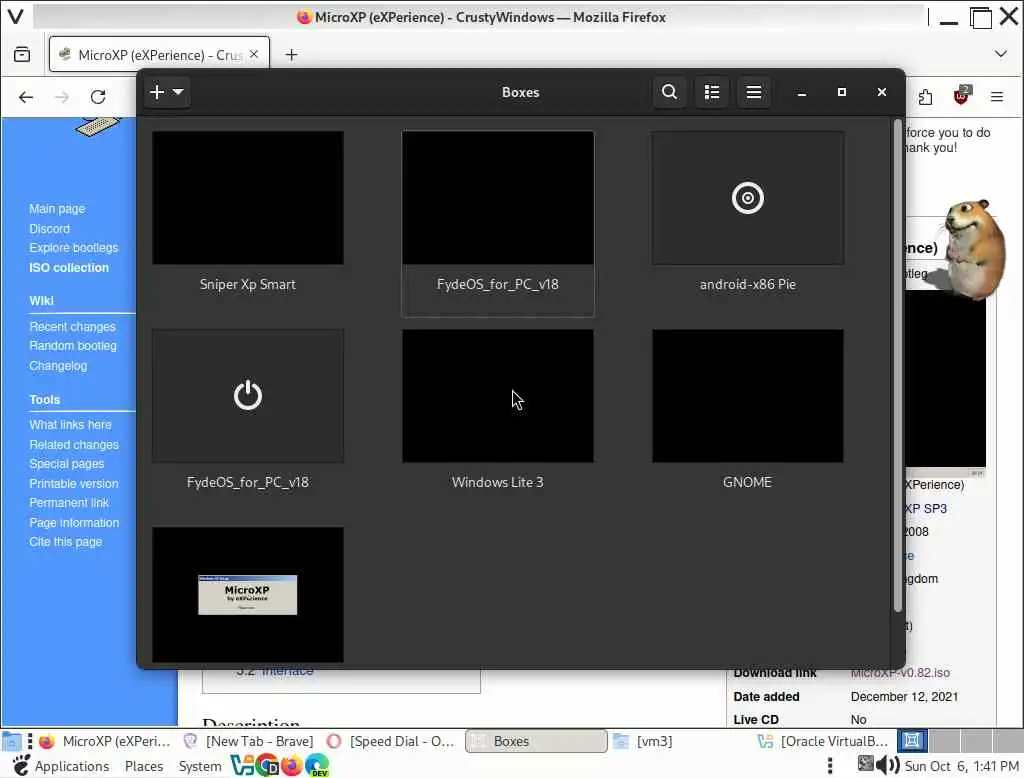This screenshot has height=778, width=1024.
Task: Click the volume speaker icon in panel
Action: pos(888,765)
